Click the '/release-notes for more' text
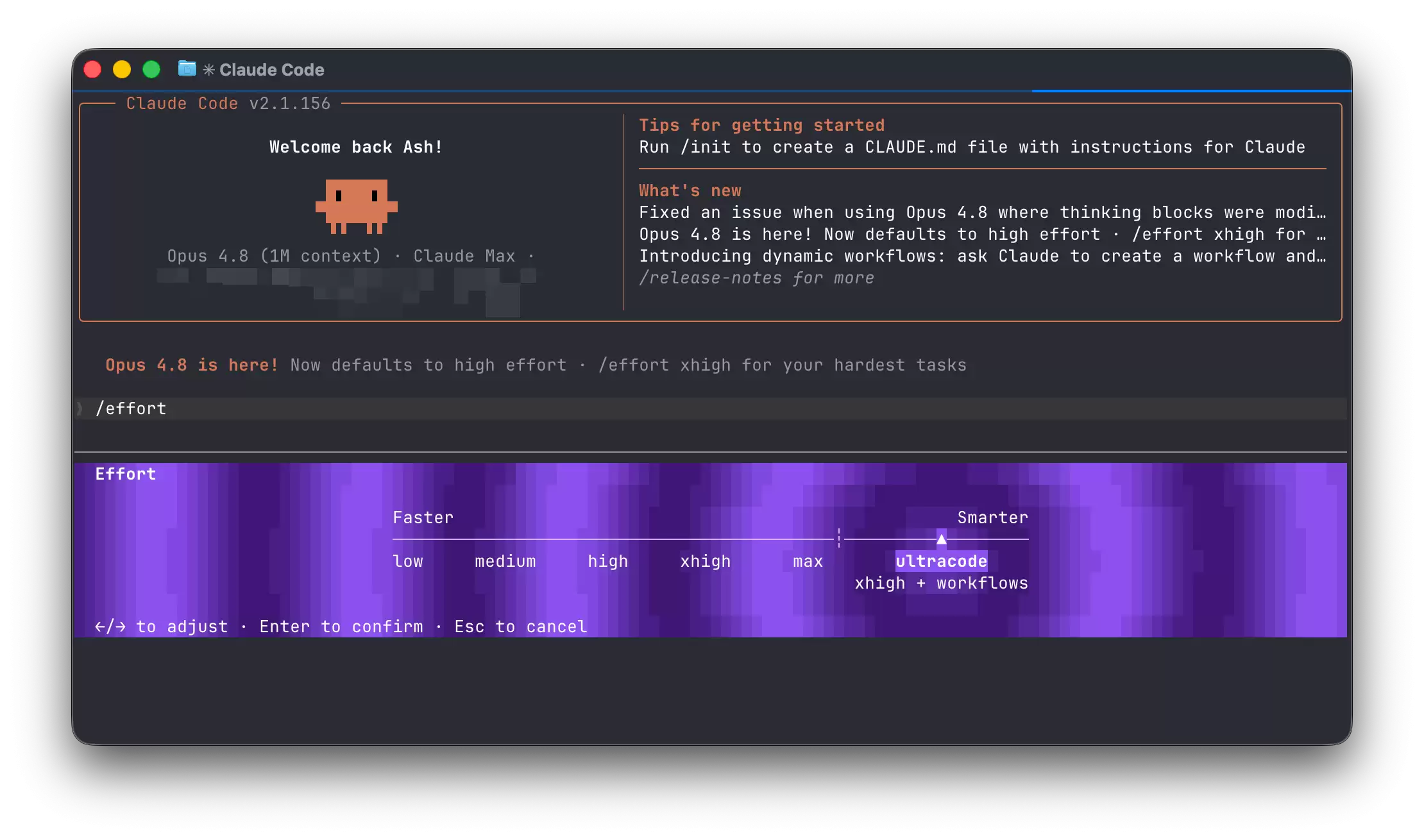Image resolution: width=1424 pixels, height=840 pixels. pos(757,278)
